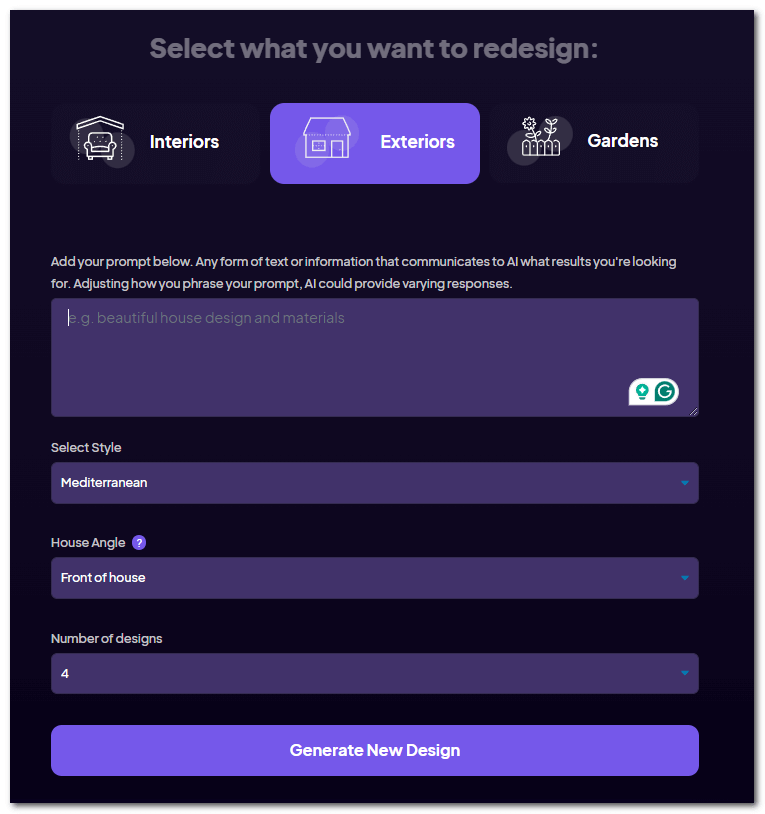Image resolution: width=765 pixels, height=814 pixels.
Task: Switch to the Gardens tab
Action: pyautogui.click(x=594, y=141)
